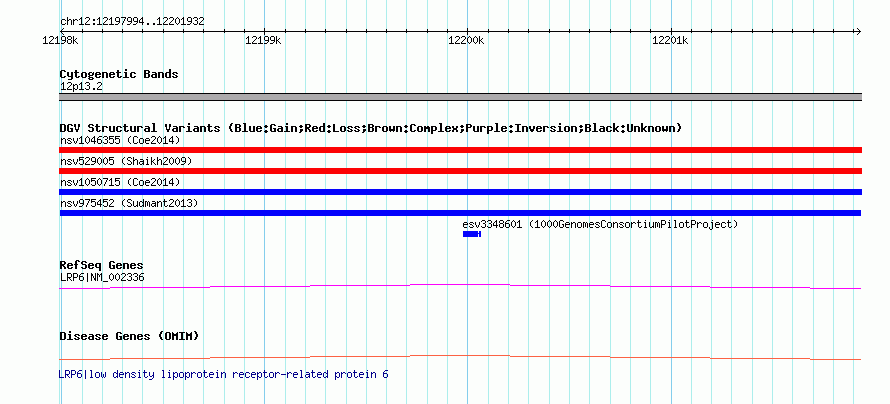The height and width of the screenshot is (404, 890).
Task: Click the 12201k ruler tick label
Action: pos(670,40)
